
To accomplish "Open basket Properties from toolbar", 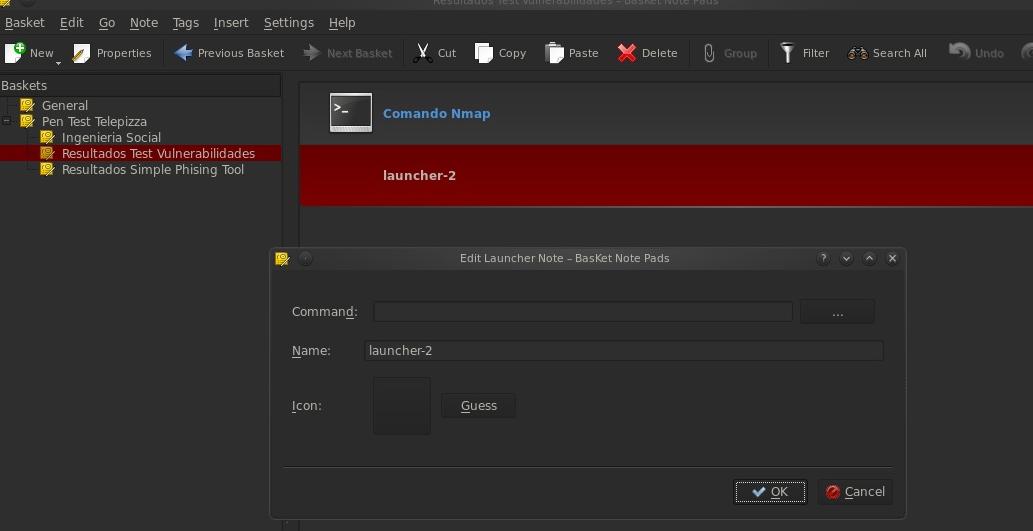I will tap(81, 53).
